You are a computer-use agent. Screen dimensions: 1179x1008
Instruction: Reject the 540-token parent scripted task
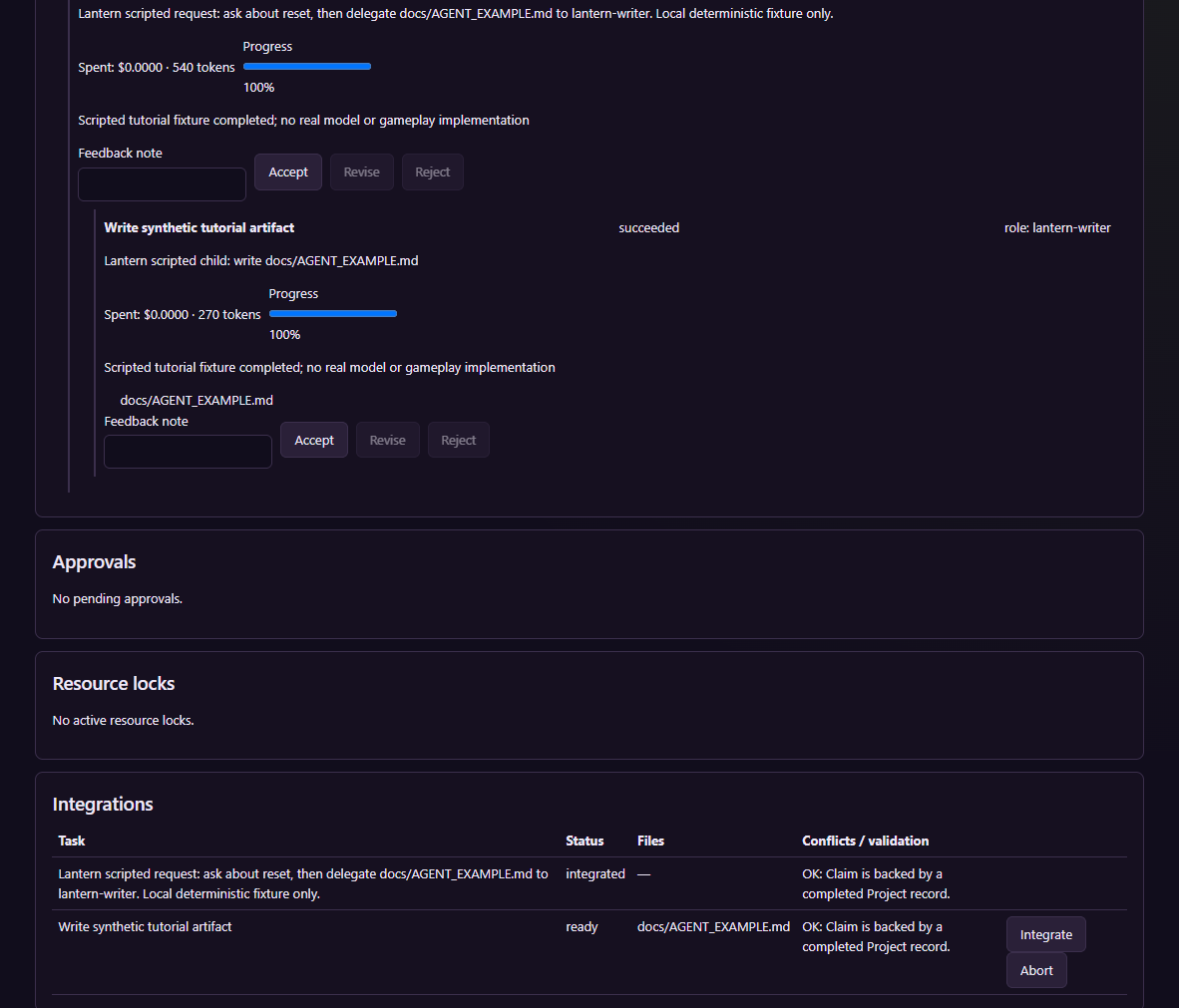(x=432, y=172)
